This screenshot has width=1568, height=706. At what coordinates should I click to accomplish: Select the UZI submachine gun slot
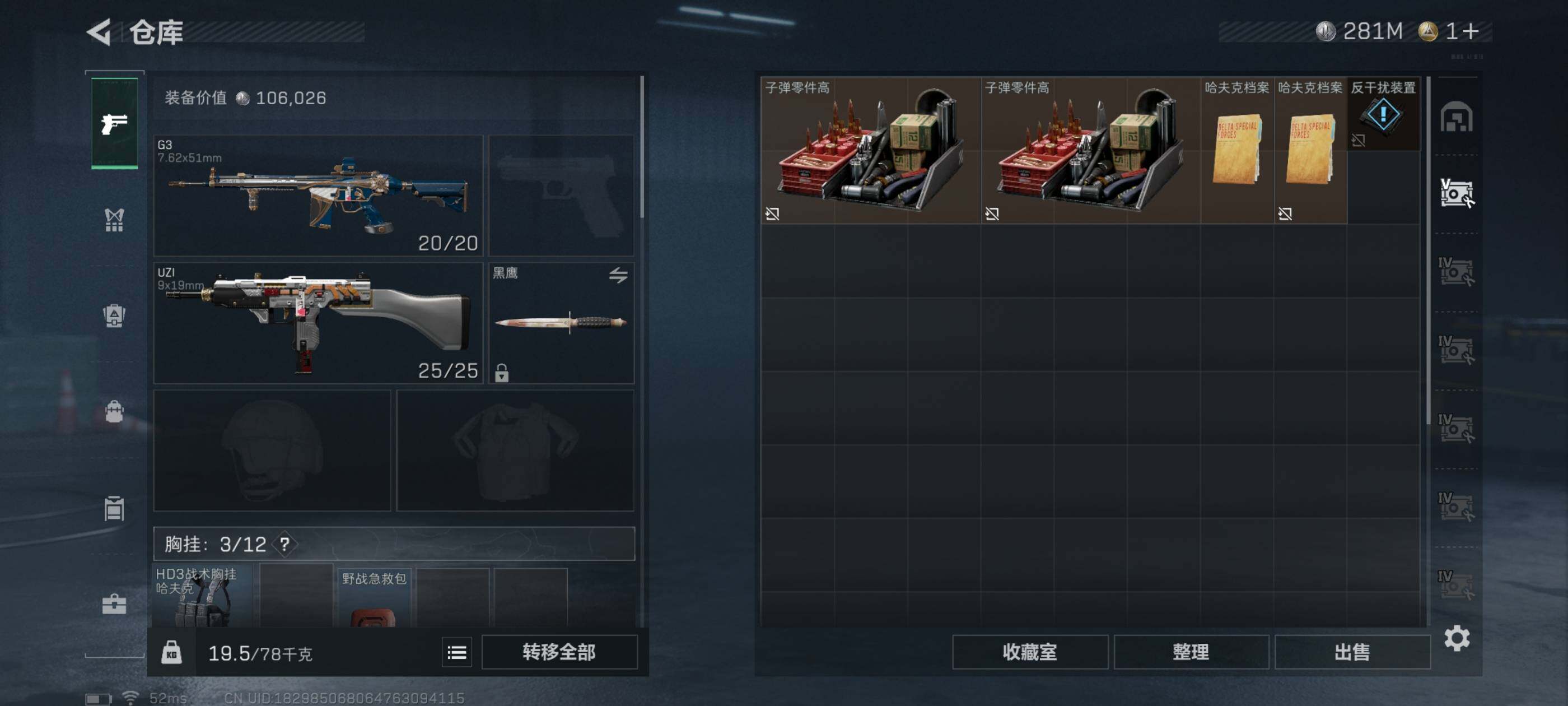tap(318, 323)
